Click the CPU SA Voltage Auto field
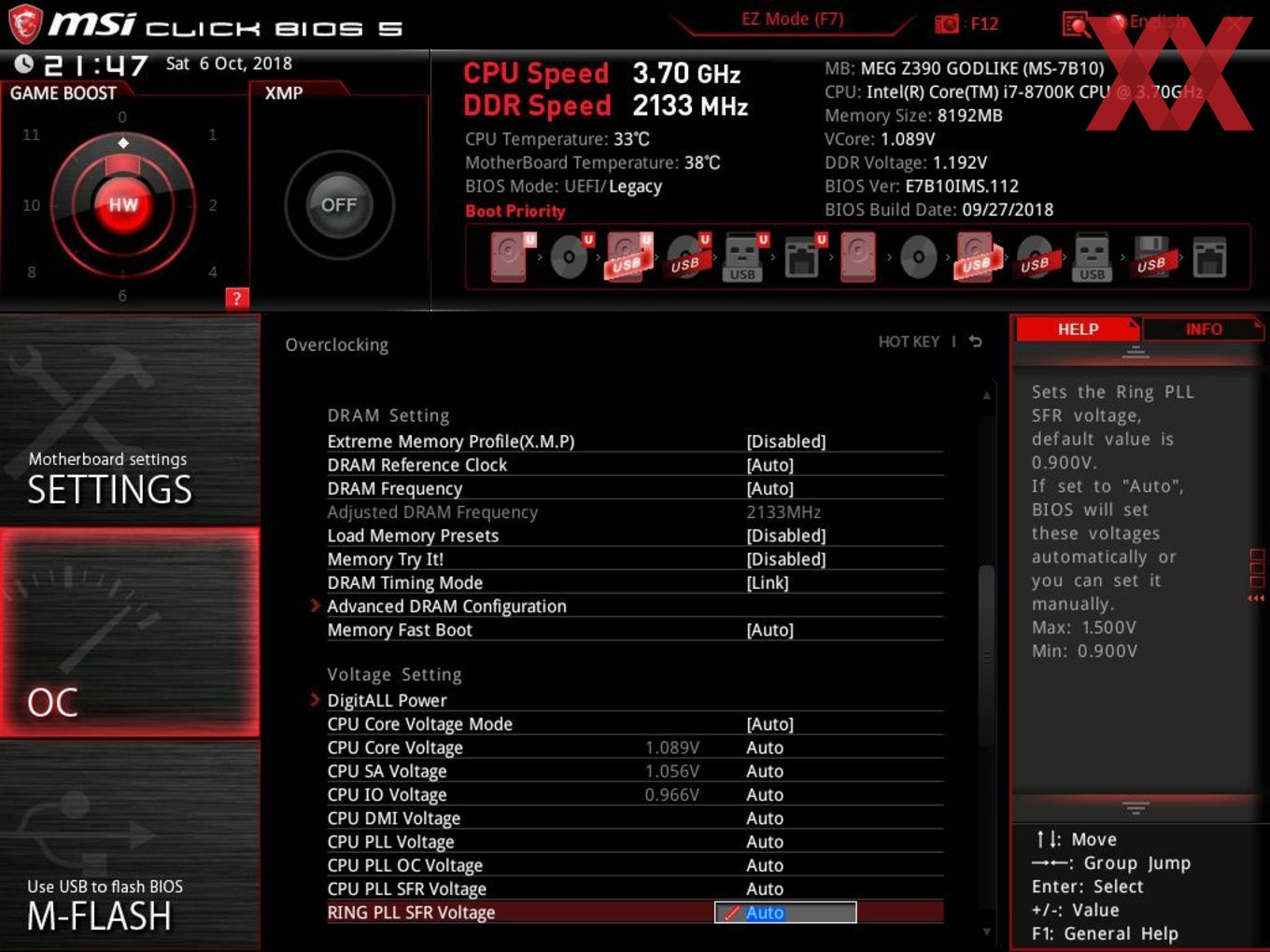Viewport: 1270px width, 952px height. click(765, 771)
